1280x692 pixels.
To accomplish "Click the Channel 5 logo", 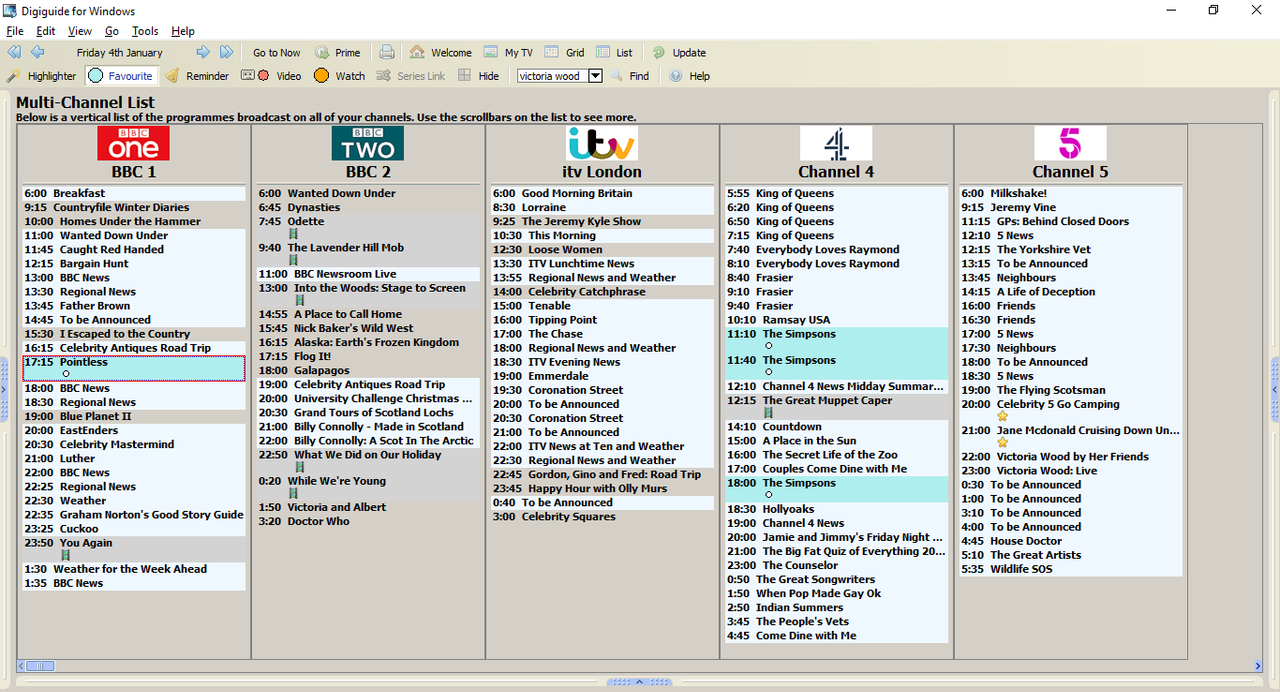I will point(1070,143).
